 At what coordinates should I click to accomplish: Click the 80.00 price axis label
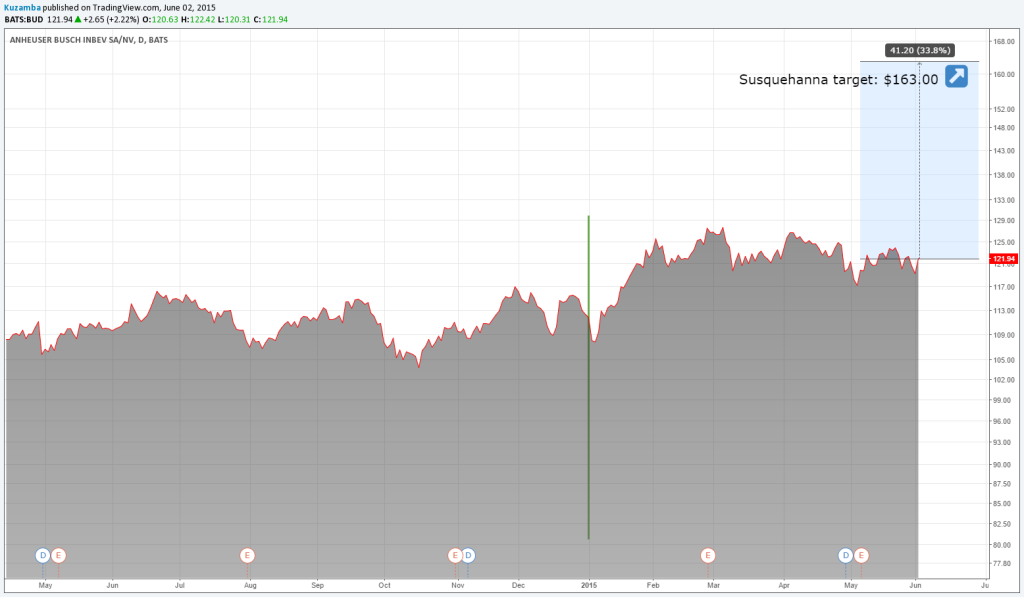(x=1004, y=545)
